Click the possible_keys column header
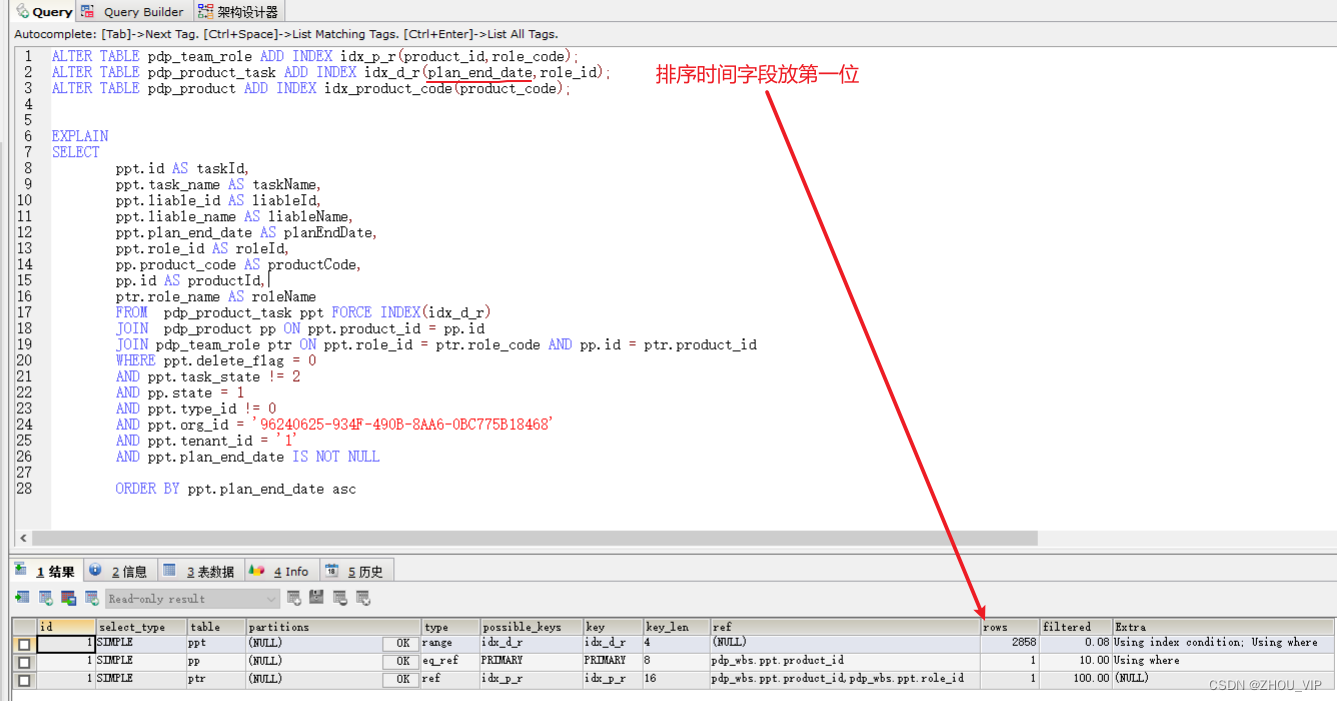Screen dimensions: 1337x701 (532, 627)
